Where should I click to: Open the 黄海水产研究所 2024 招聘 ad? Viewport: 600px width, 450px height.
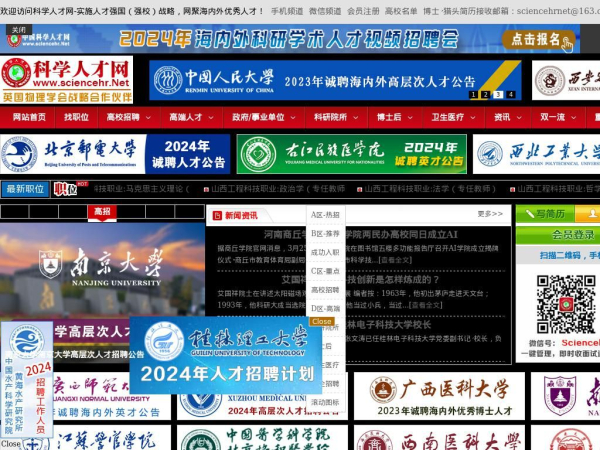(x=27, y=379)
